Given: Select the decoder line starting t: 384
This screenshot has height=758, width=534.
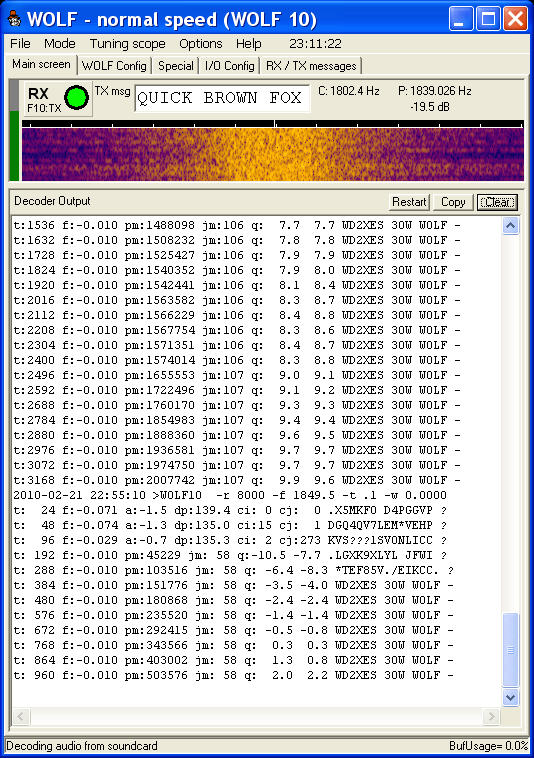Looking at the screenshot, I should point(233,585).
